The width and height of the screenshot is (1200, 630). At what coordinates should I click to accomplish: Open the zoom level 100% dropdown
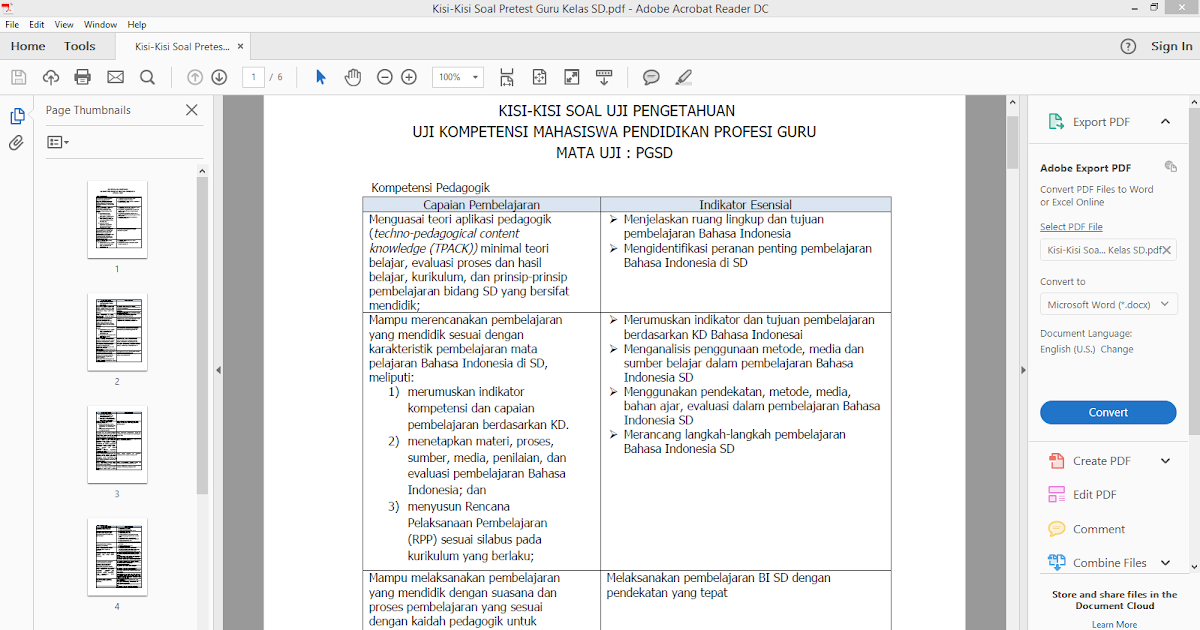(457, 76)
